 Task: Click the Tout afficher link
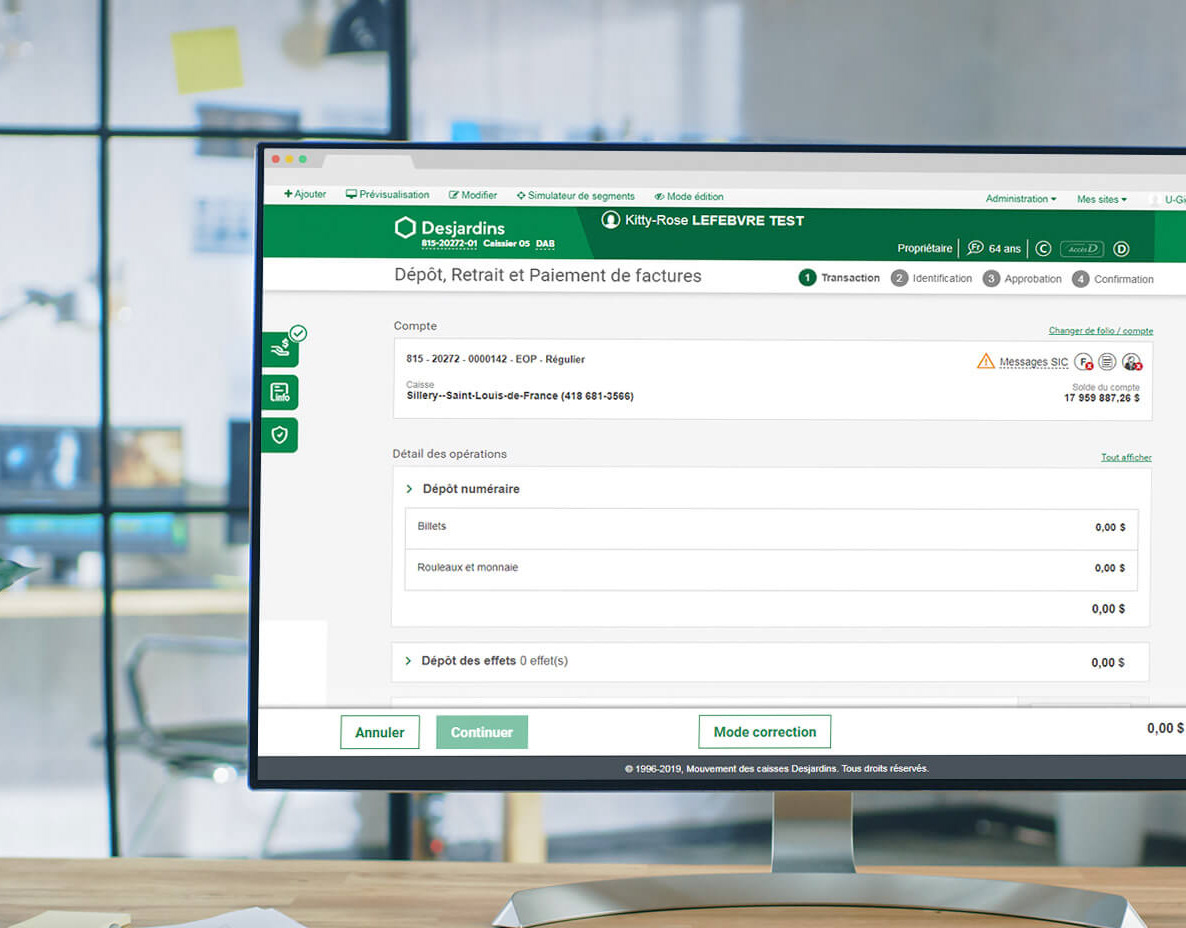tap(1126, 458)
